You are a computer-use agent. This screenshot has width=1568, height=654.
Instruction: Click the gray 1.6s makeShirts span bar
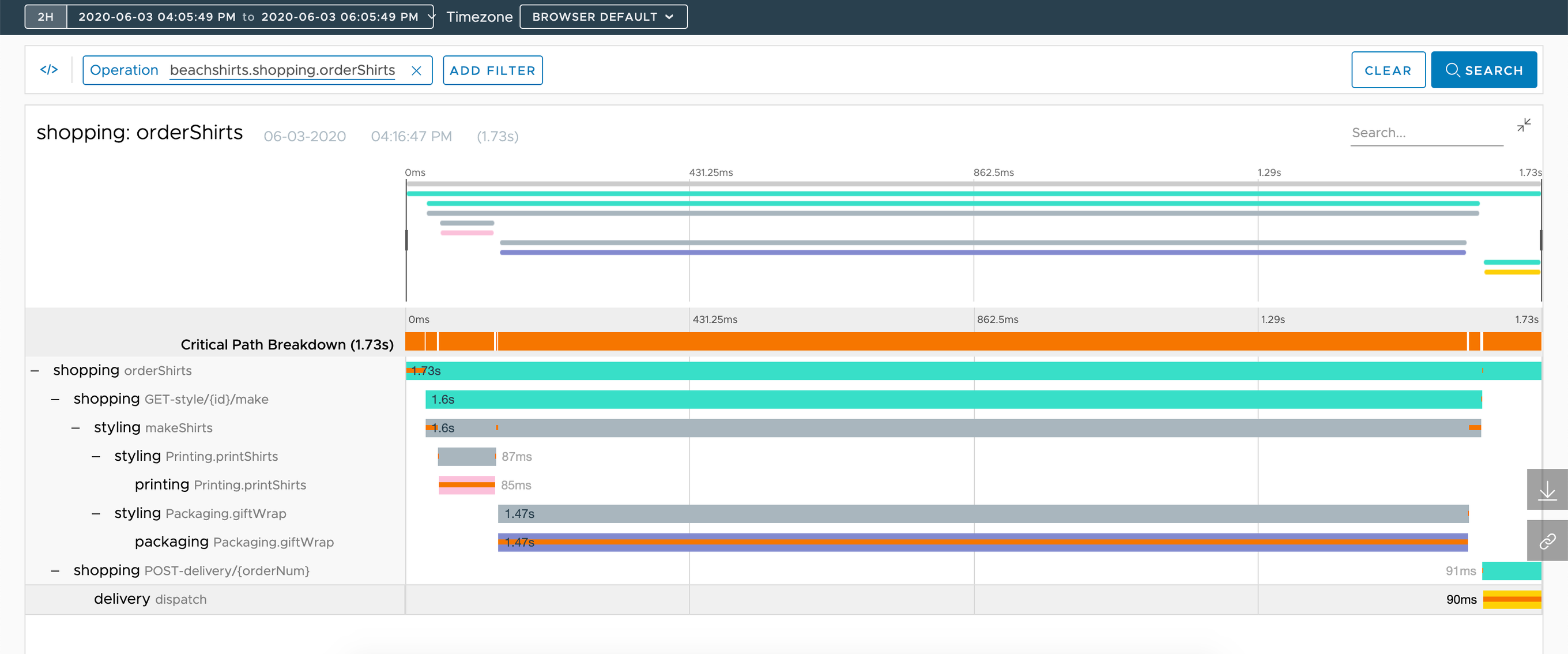coord(953,427)
